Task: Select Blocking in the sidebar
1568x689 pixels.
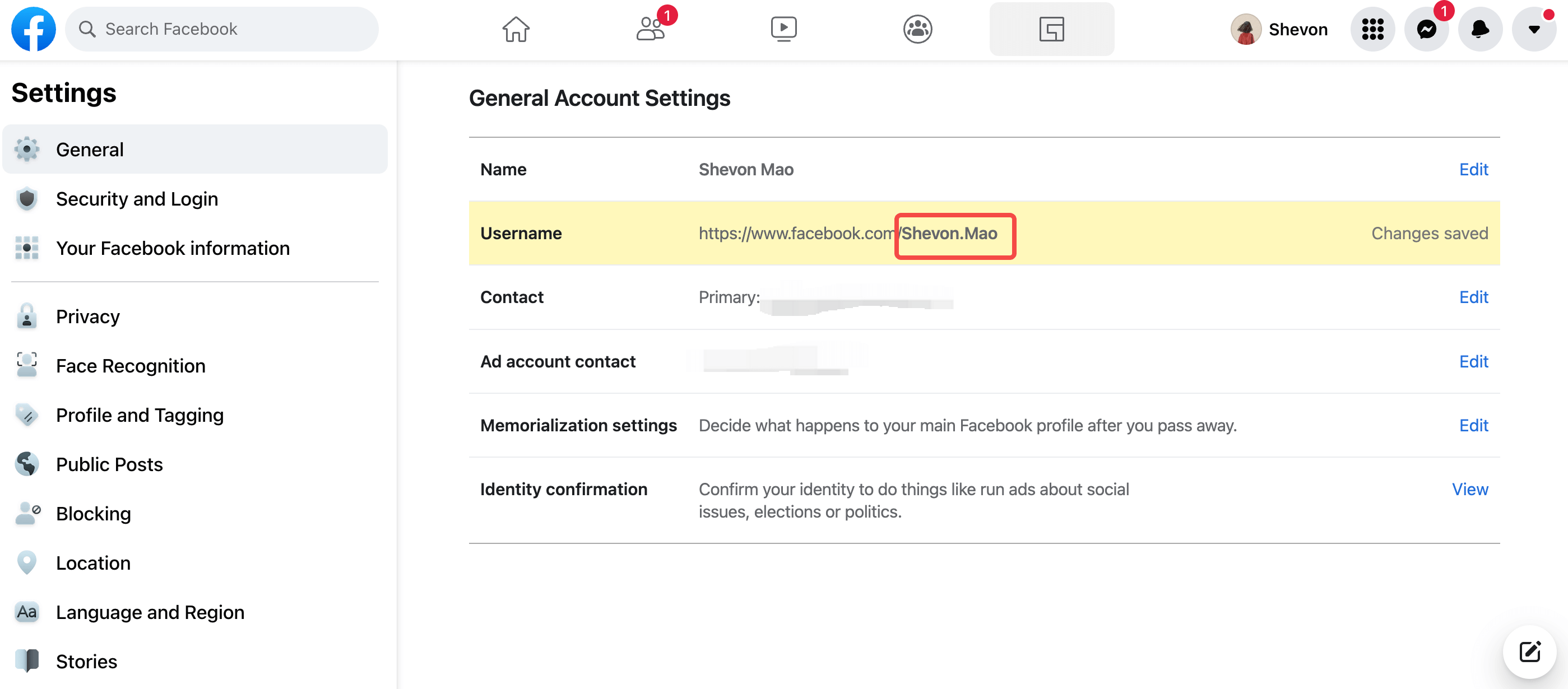Action: pos(93,513)
